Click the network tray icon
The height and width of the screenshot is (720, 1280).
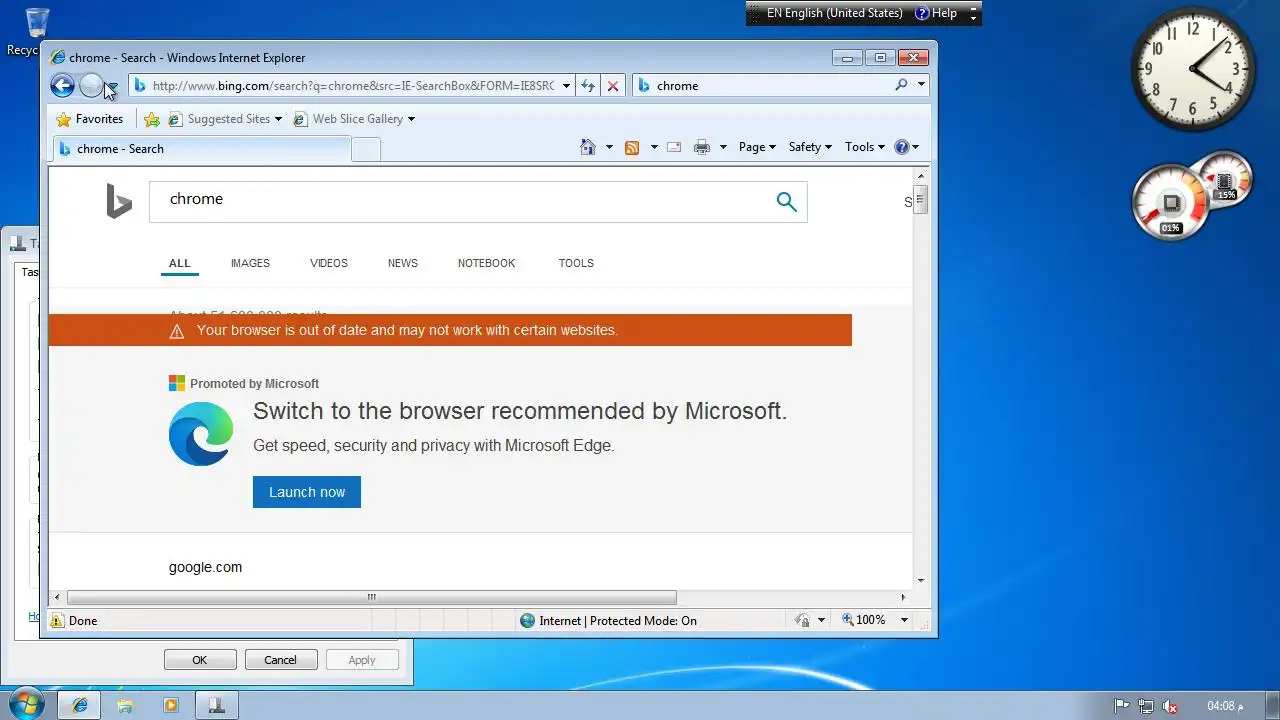tap(1146, 706)
